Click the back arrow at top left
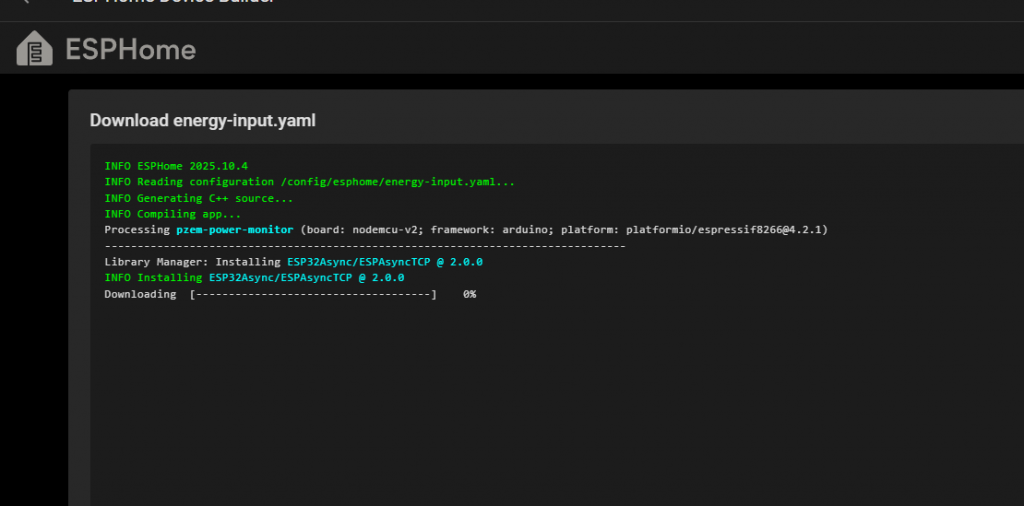1024x506 pixels. (26, 3)
